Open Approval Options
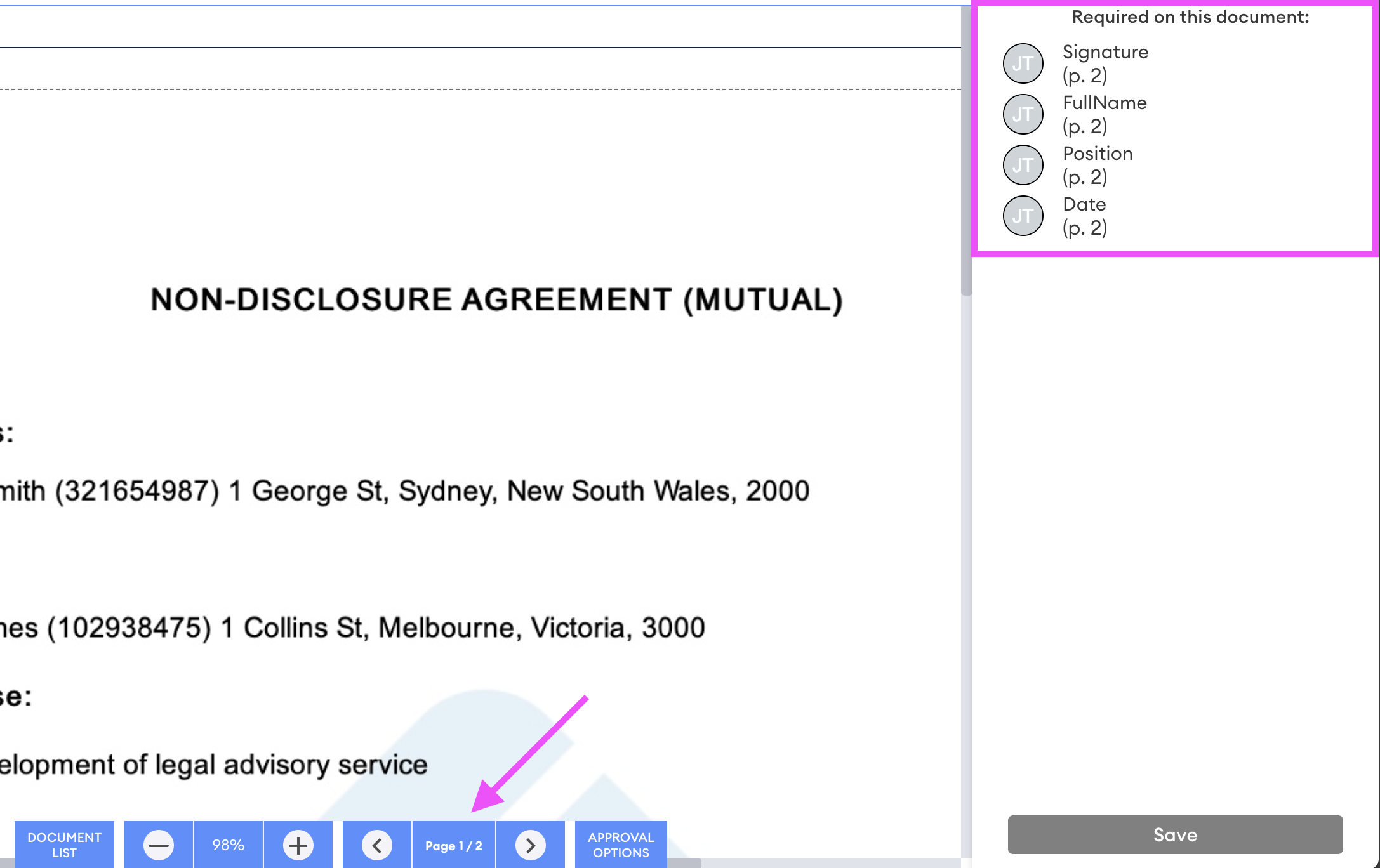The width and height of the screenshot is (1380, 868). 621,845
